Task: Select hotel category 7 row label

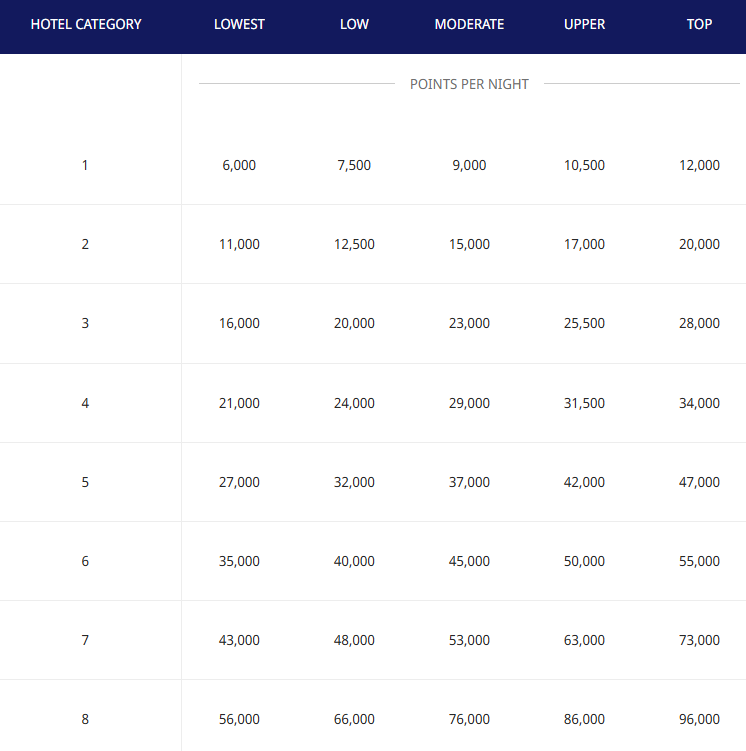Action: [85, 640]
